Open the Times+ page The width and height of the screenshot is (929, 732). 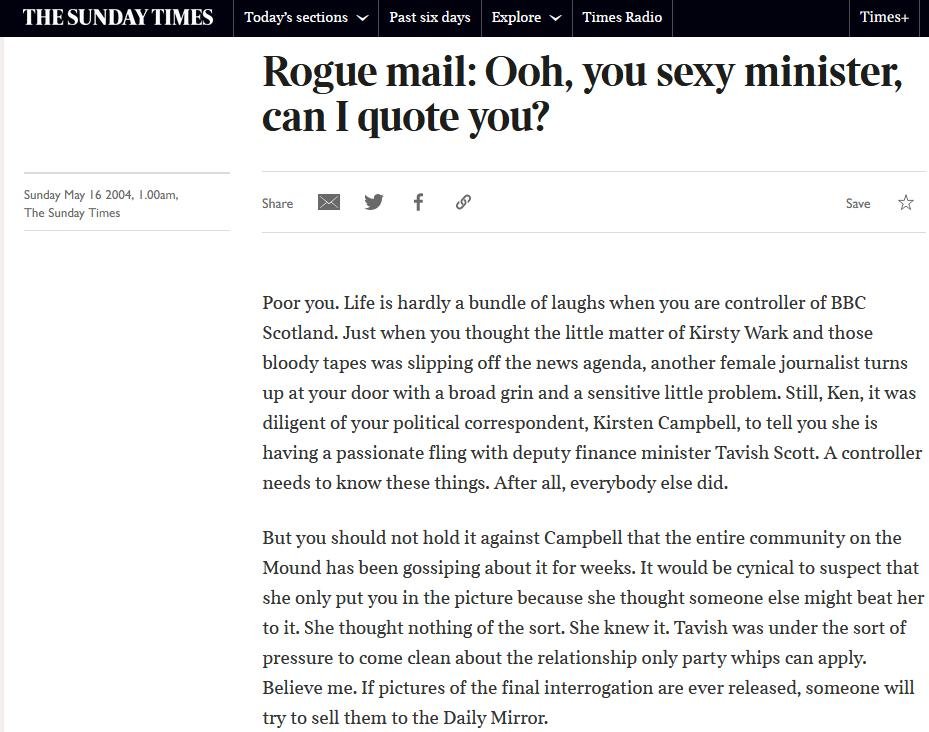884,17
